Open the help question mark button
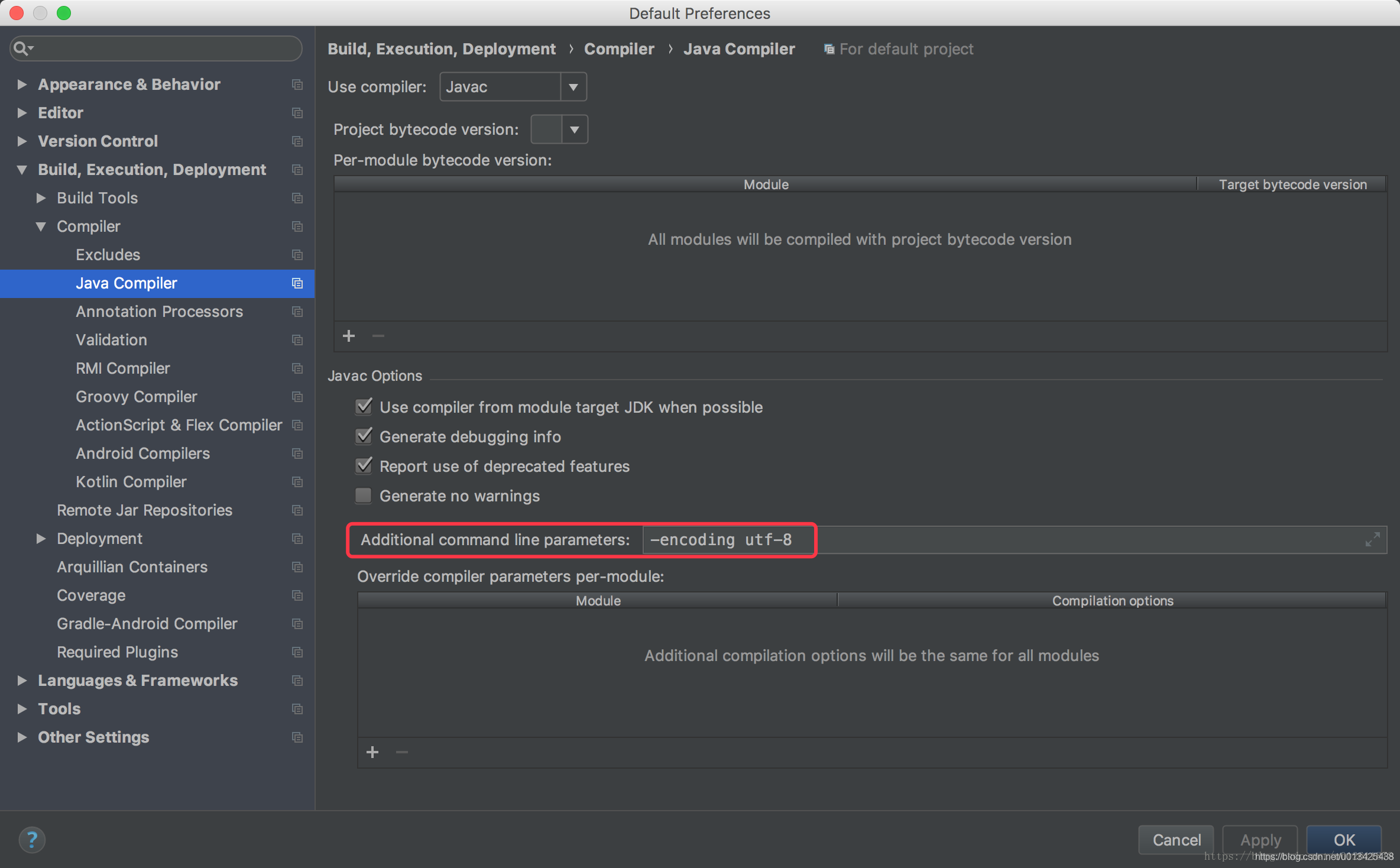The height and width of the screenshot is (868, 1400). pos(32,840)
